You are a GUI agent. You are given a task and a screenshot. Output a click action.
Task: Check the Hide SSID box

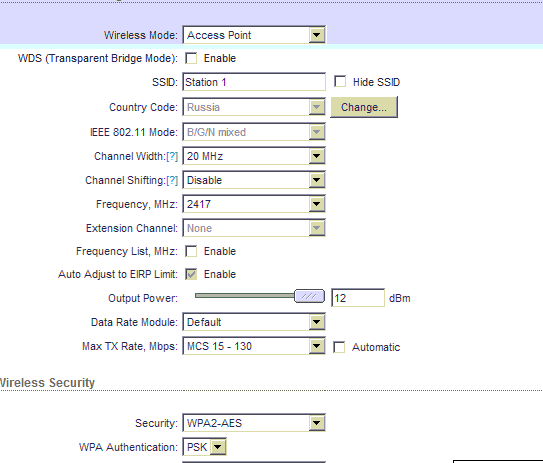[x=340, y=82]
